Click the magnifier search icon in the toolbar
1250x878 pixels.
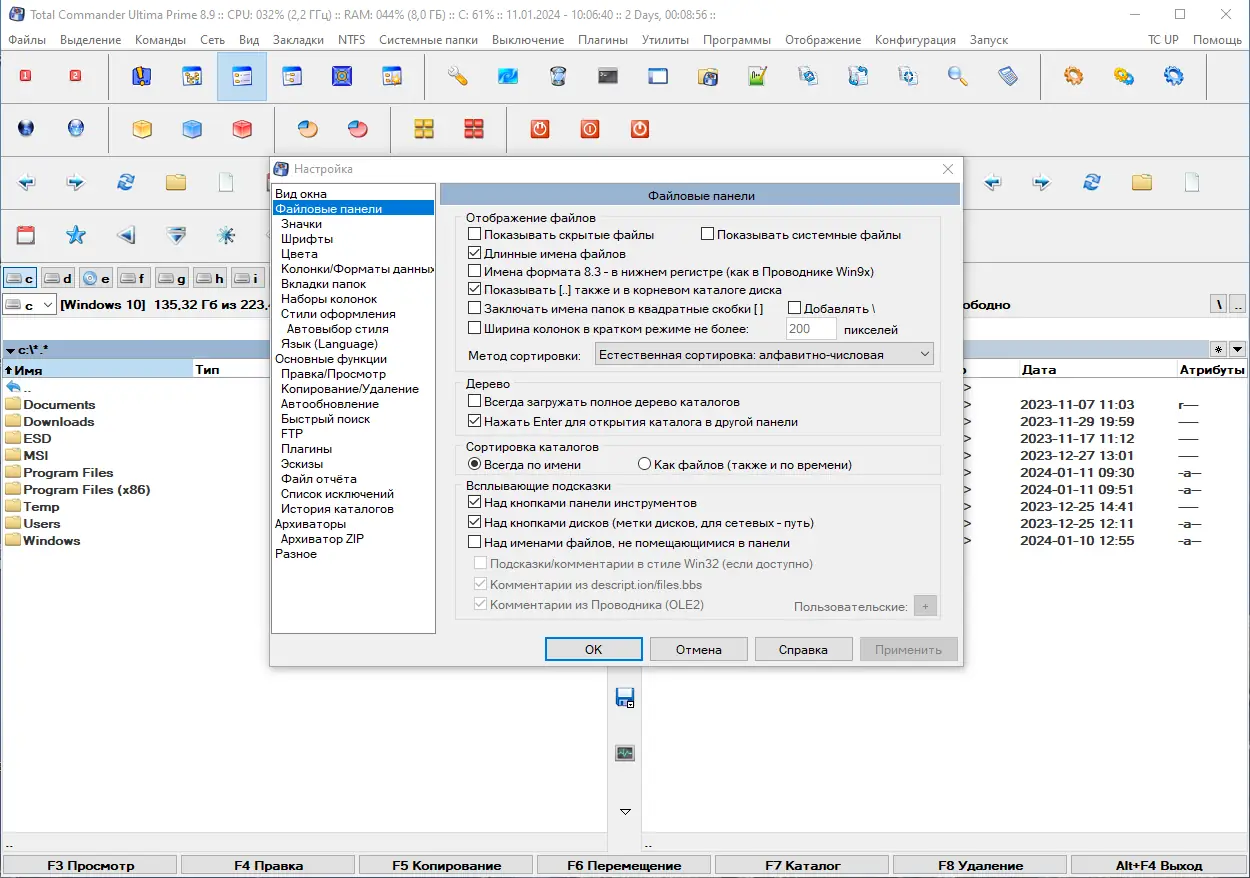pyautogui.click(x=957, y=76)
